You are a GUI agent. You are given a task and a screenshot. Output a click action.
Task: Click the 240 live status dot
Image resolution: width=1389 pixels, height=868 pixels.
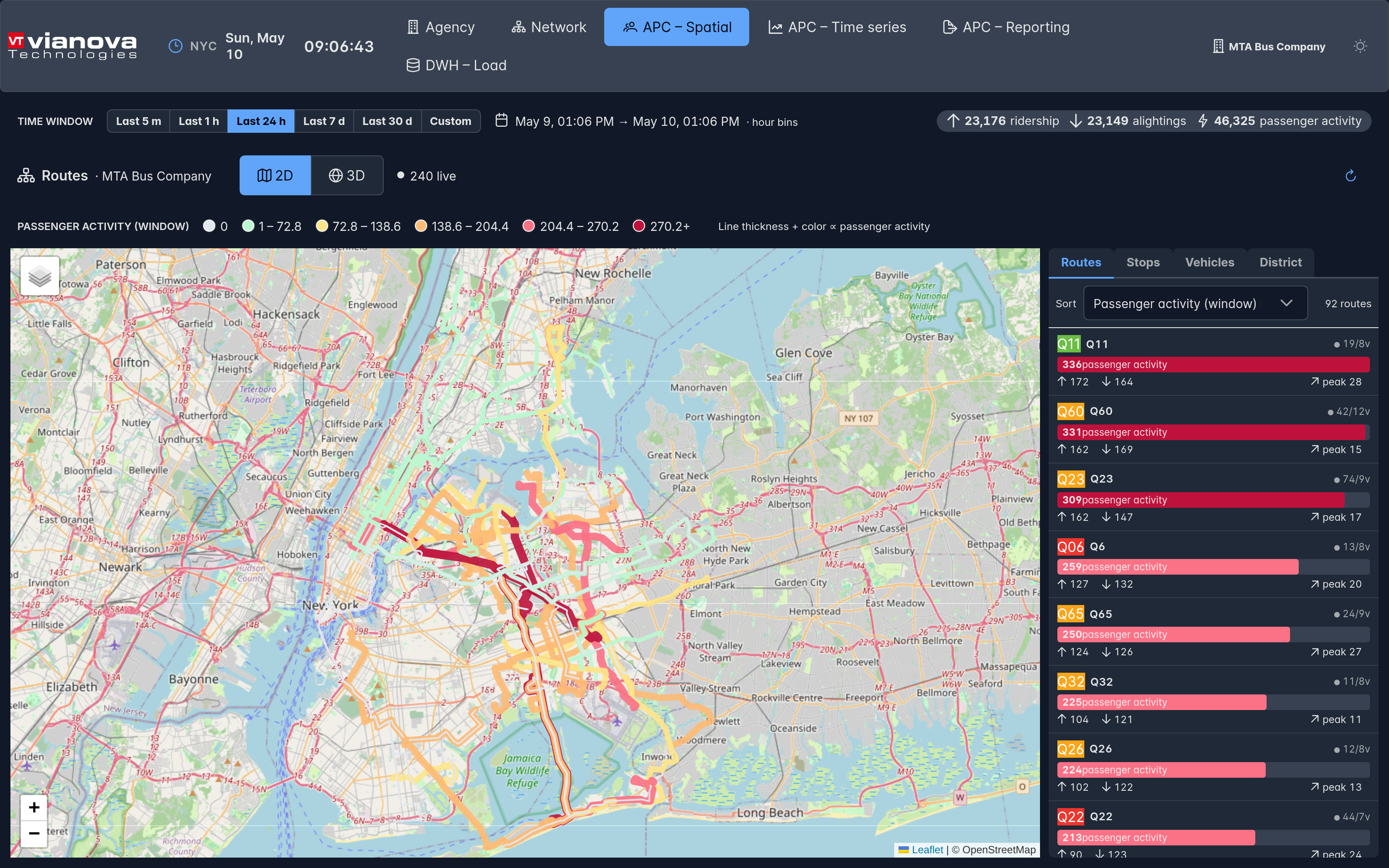pyautogui.click(x=401, y=175)
